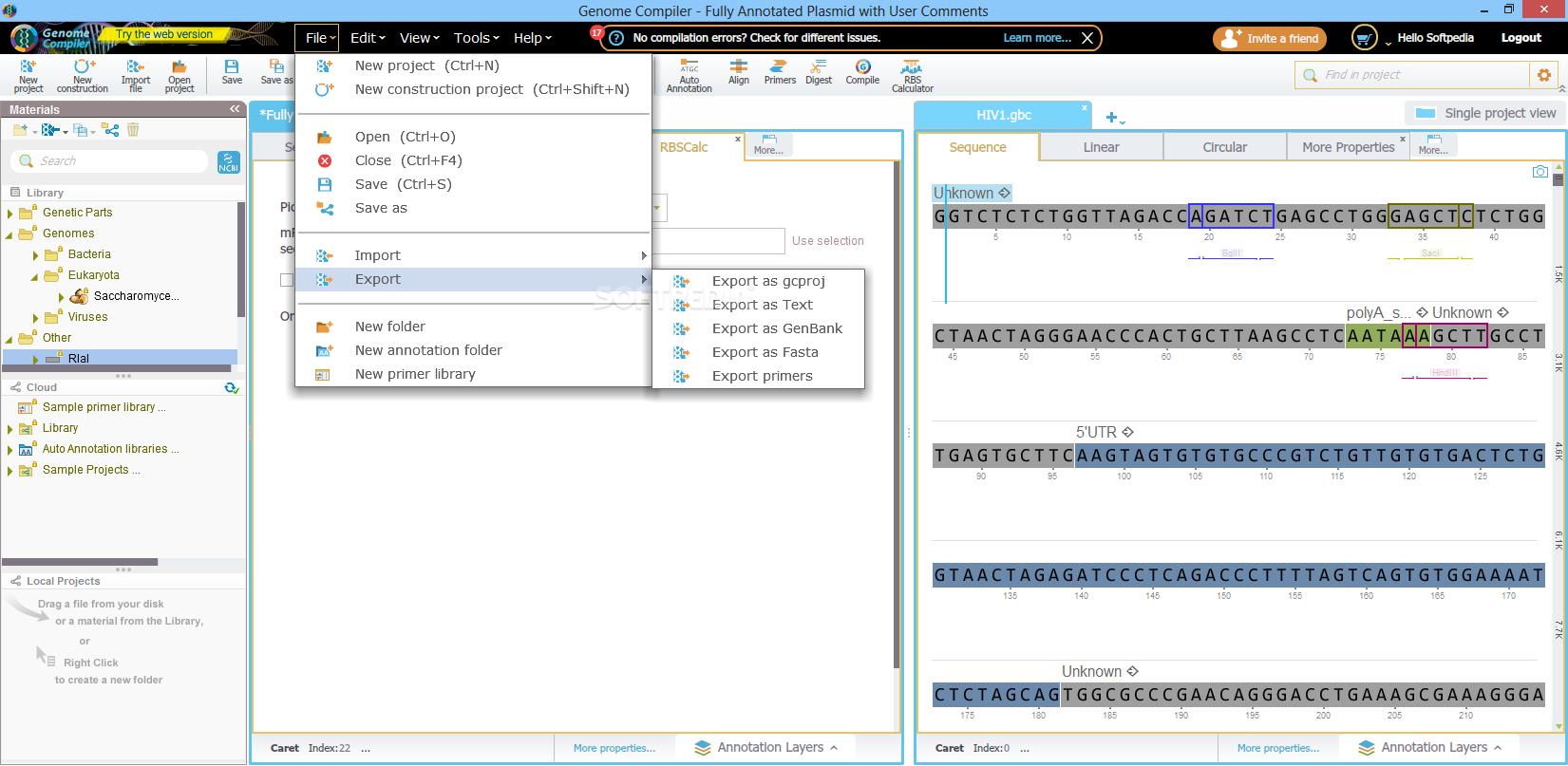Viewport: 1568px width, 766px height.
Task: Click the camera snapshot icon
Action: [1540, 172]
